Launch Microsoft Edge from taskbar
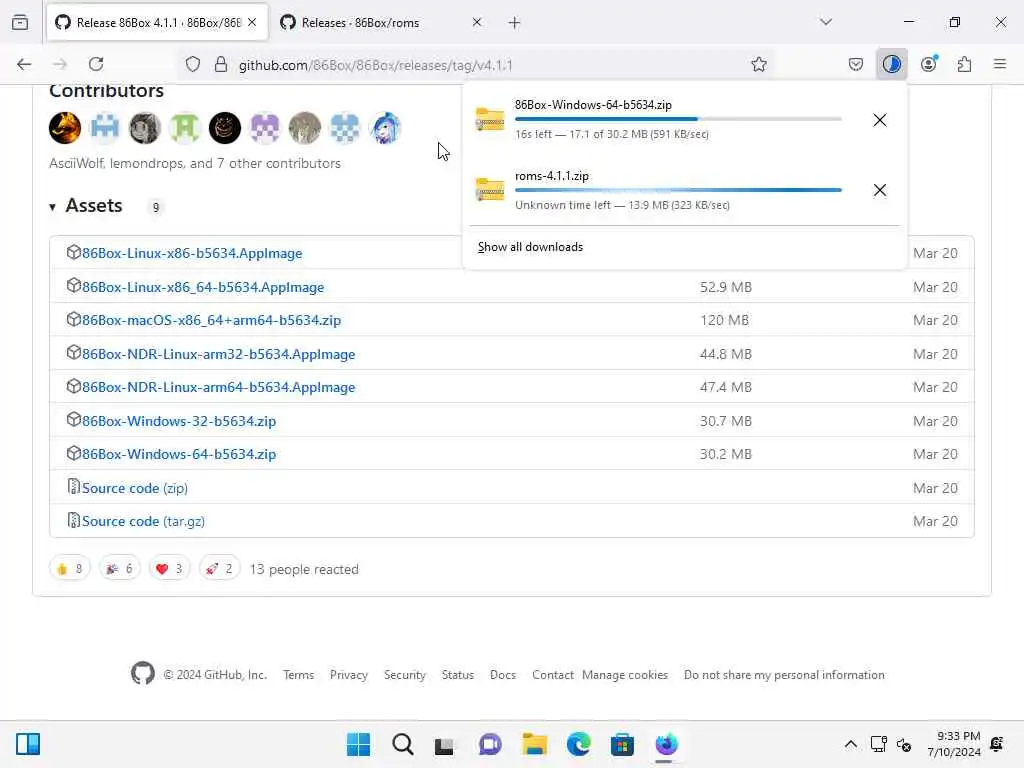Image resolution: width=1024 pixels, height=768 pixels. 579,744
